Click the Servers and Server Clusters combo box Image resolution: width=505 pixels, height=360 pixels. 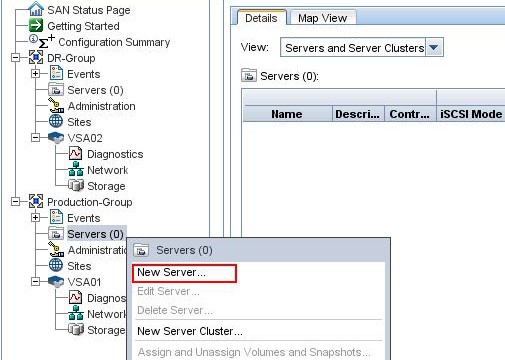pos(362,48)
